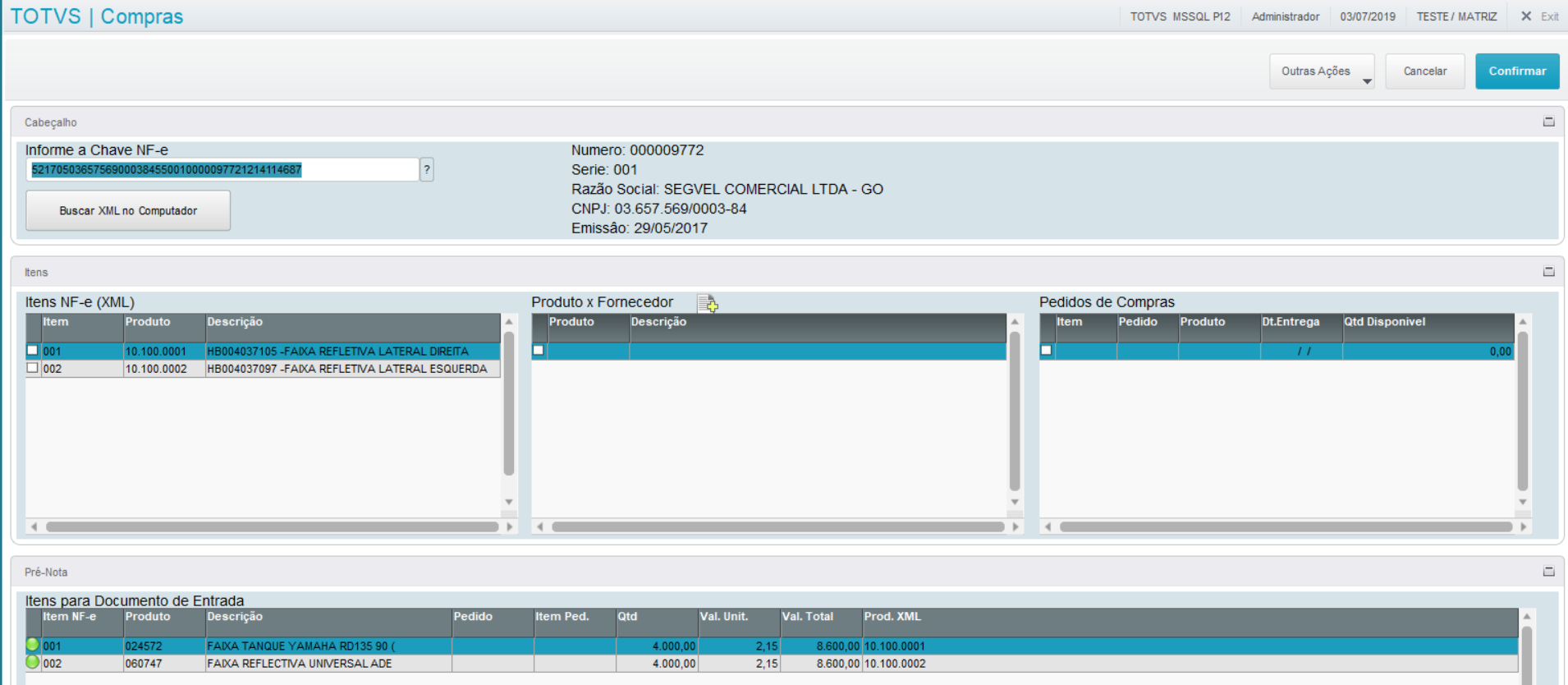Click the Produto x Fornecedor horizontal scrollbar thumb

[777, 526]
